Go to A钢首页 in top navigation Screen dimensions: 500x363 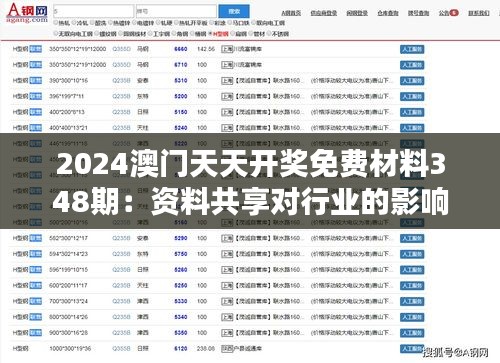click(x=291, y=13)
